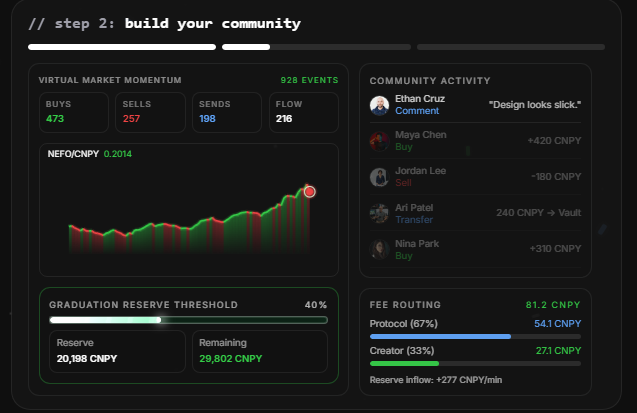Image resolution: width=637 pixels, height=413 pixels.
Task: Click the third empty step progress bar
Action: tap(511, 47)
